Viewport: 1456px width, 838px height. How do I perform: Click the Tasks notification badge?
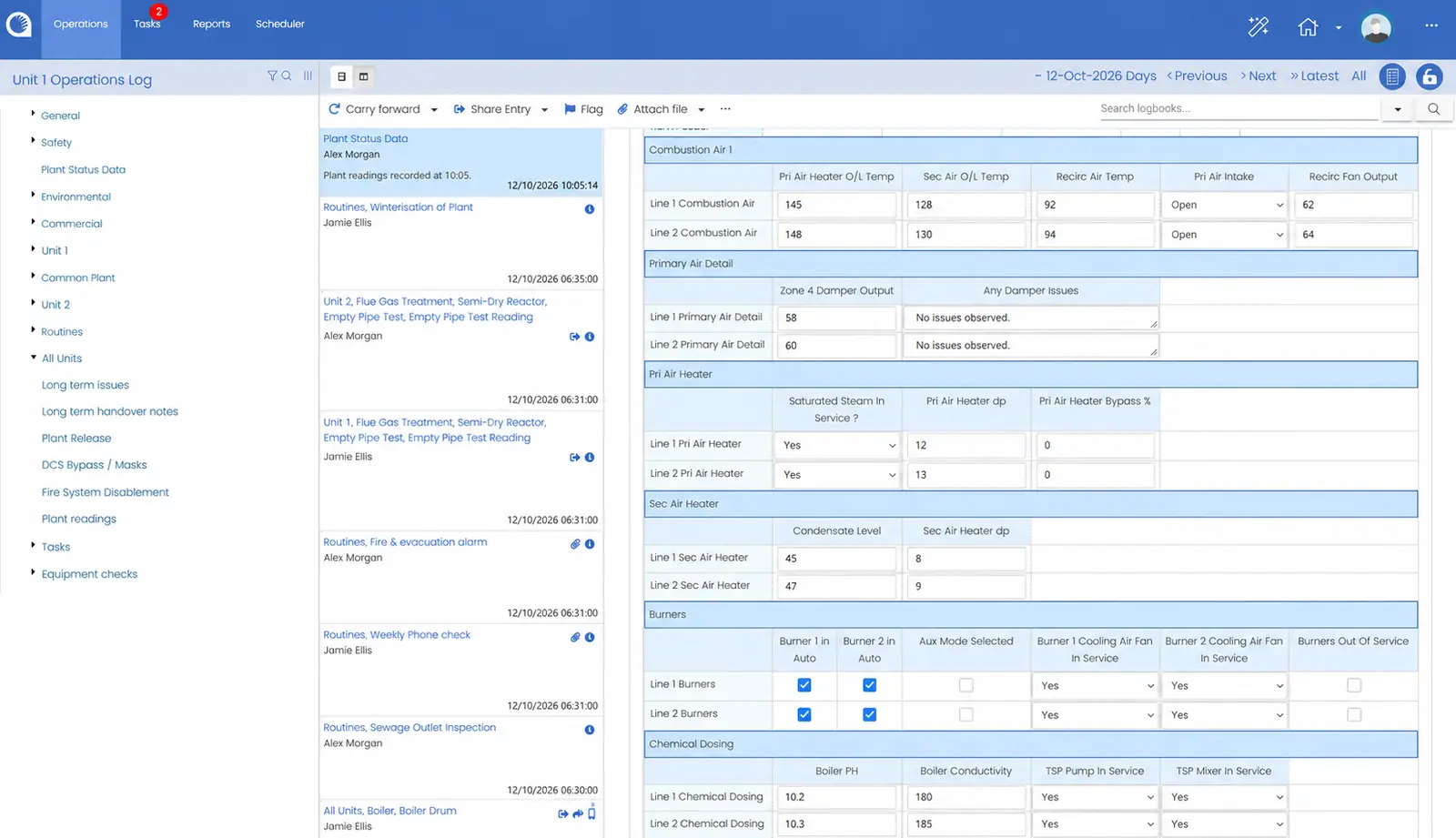coord(158,12)
